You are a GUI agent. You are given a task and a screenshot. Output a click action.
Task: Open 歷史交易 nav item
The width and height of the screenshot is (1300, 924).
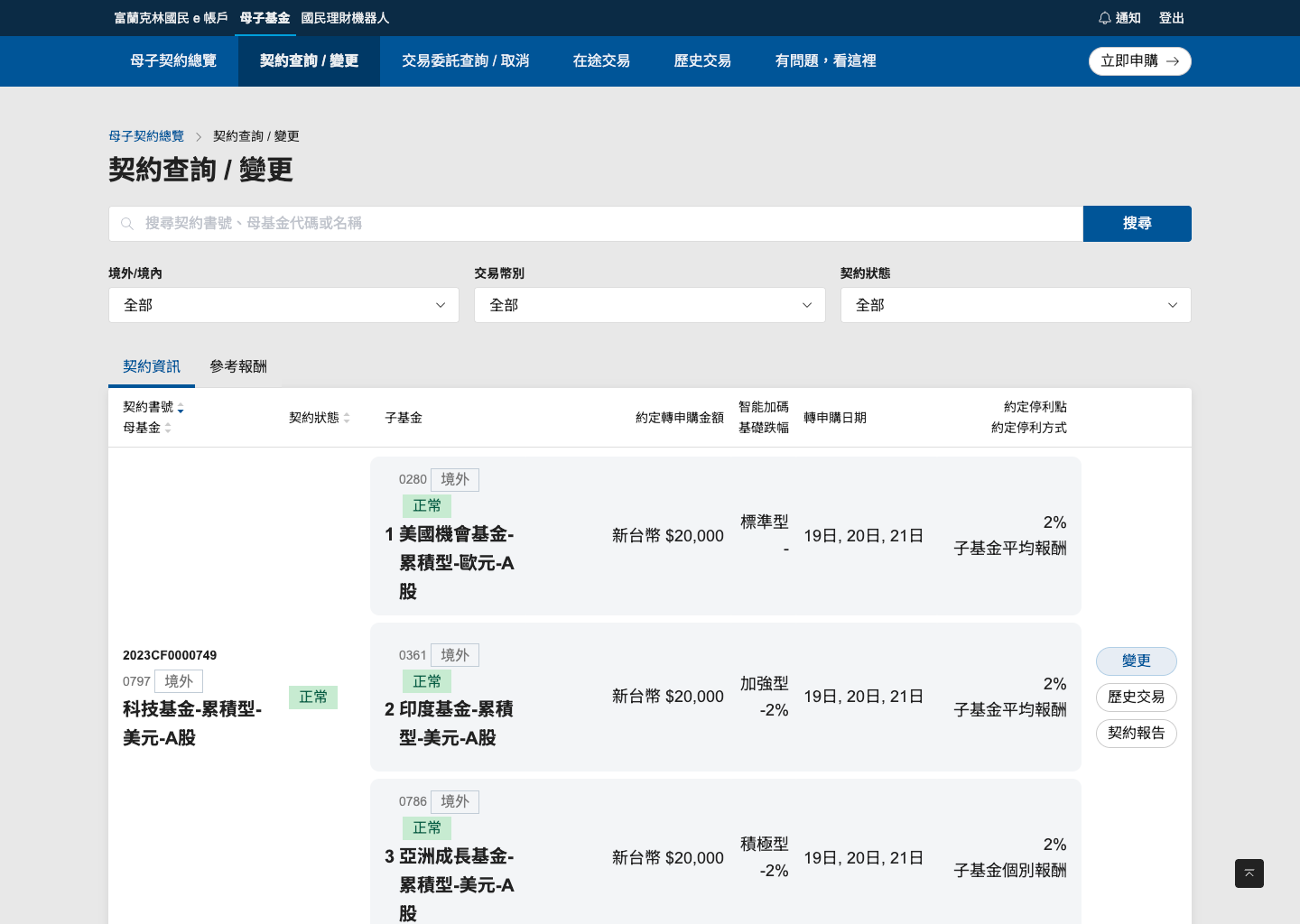(x=702, y=61)
